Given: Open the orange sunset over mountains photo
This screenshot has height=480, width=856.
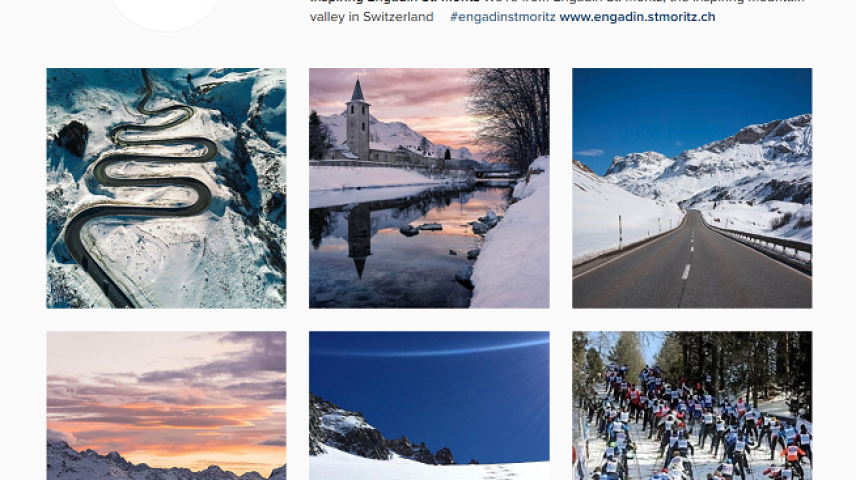Looking at the screenshot, I should [167, 406].
